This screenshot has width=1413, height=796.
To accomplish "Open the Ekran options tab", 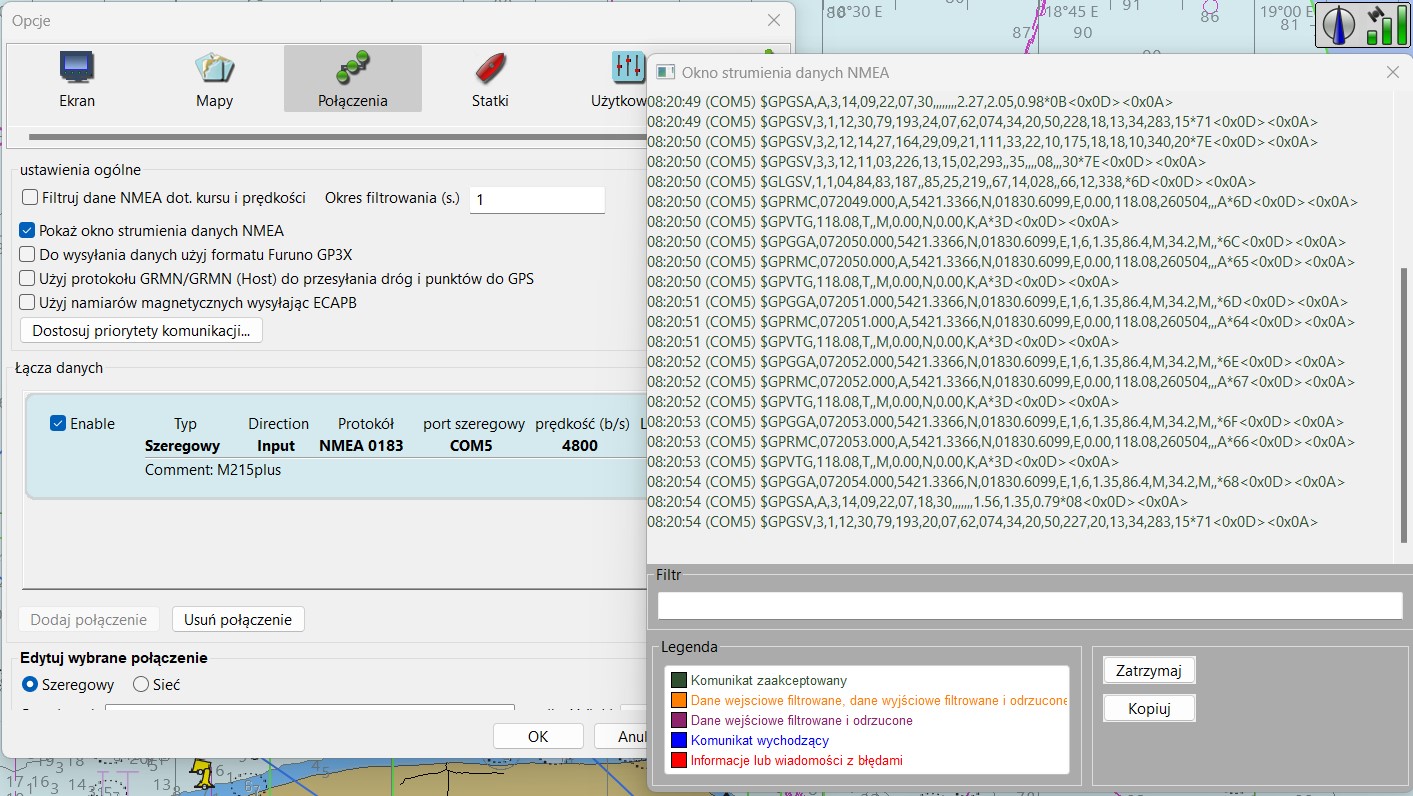I will (x=77, y=79).
